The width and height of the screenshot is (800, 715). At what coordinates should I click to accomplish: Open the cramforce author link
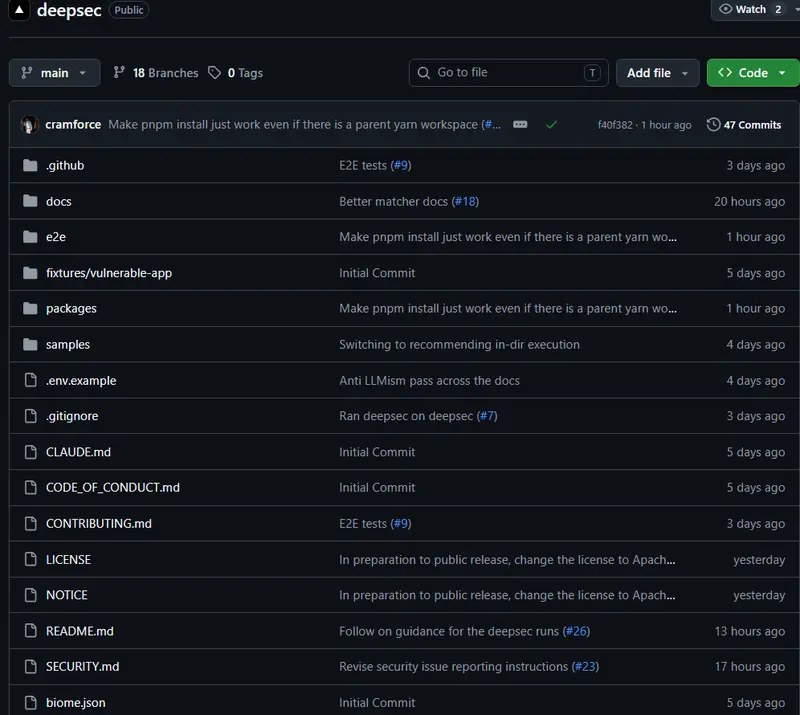(73, 125)
